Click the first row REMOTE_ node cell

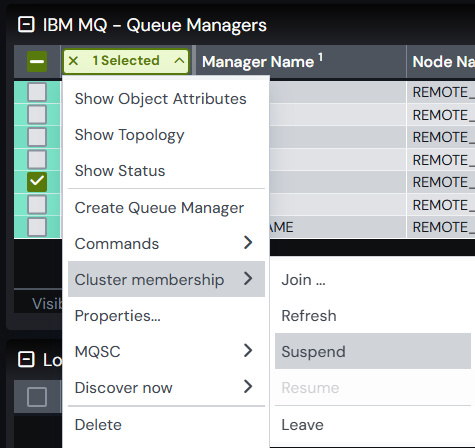pos(441,92)
